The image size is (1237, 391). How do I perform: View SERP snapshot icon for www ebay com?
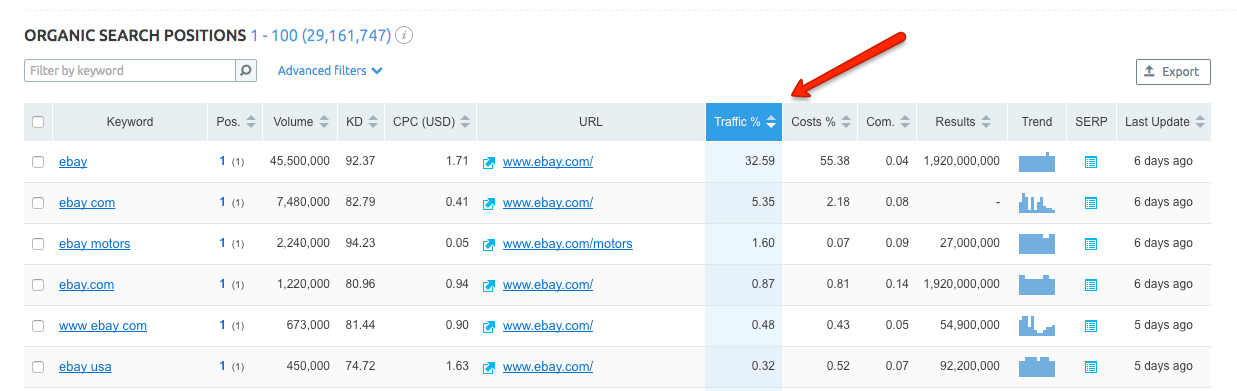(1091, 326)
